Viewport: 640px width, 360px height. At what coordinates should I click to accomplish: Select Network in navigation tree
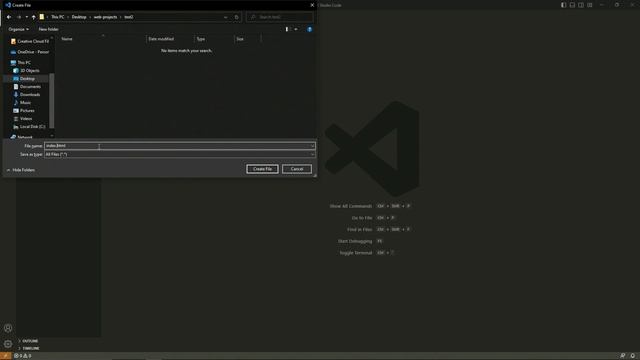coord(21,137)
